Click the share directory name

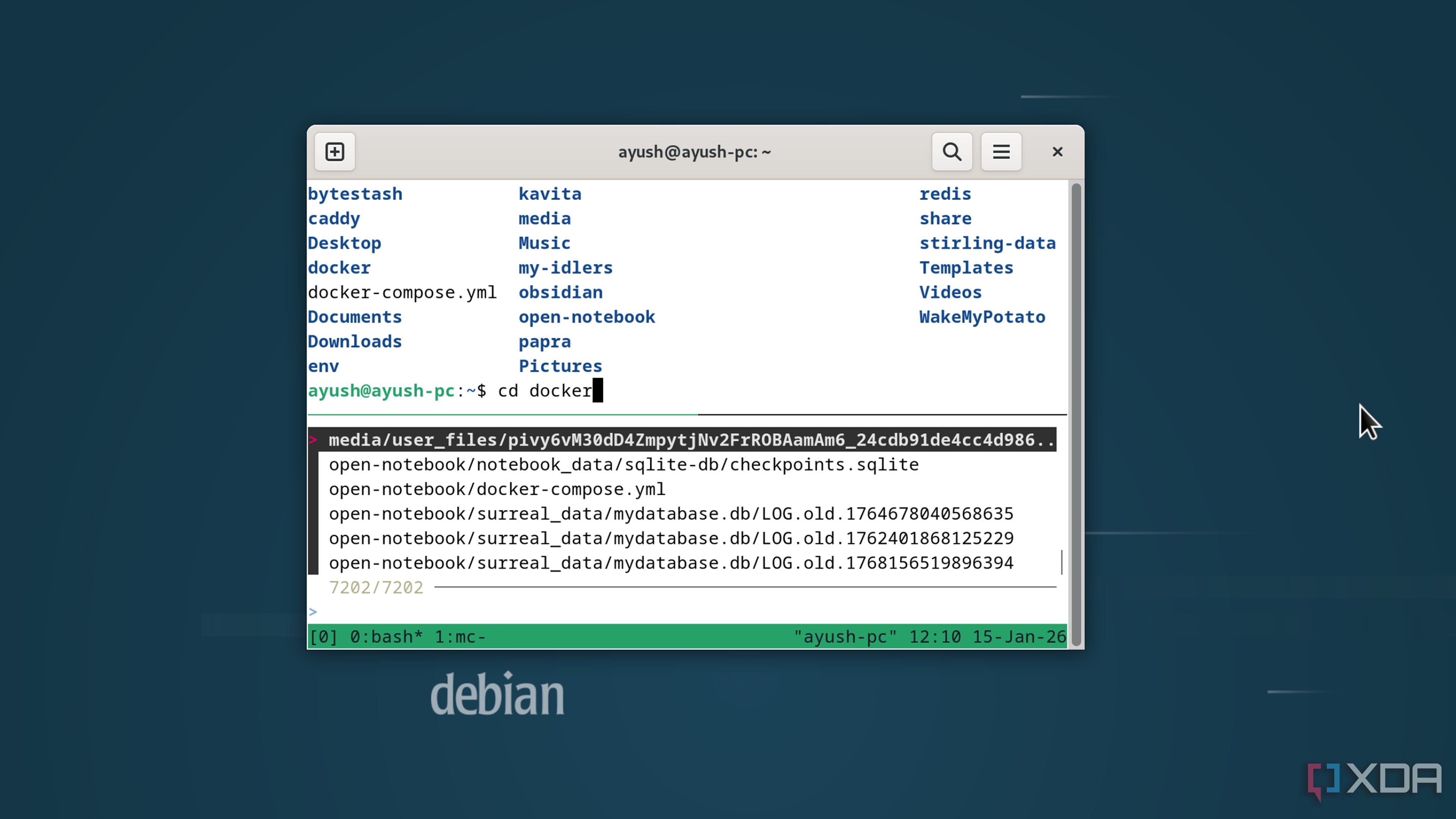(945, 219)
